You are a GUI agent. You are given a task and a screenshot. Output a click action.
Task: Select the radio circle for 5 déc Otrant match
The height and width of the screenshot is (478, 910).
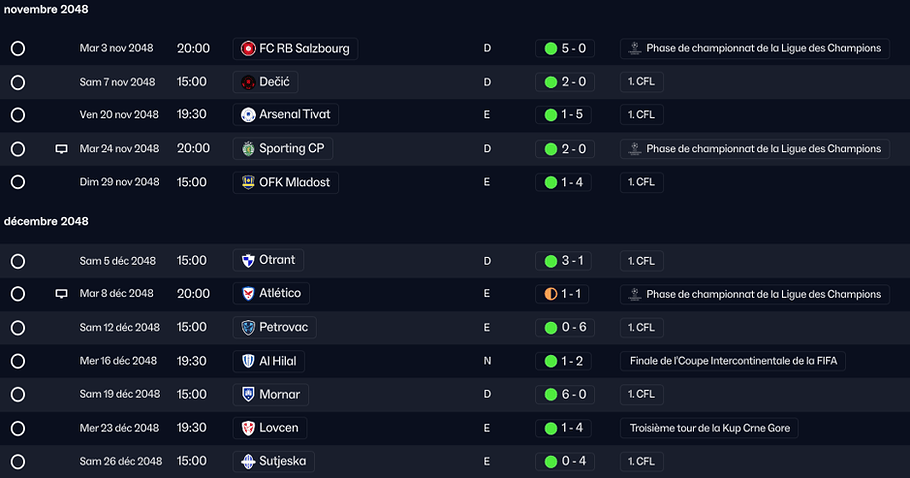pos(18,261)
